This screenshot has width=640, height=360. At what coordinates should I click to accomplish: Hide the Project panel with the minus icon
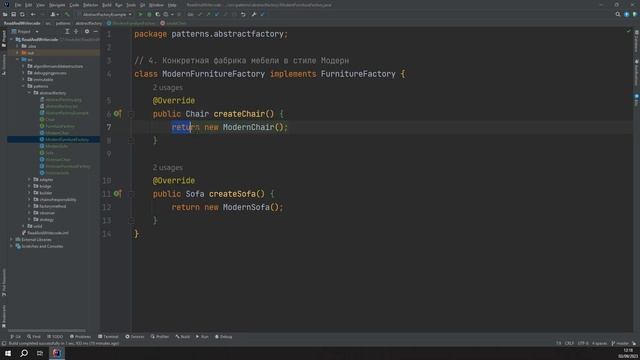point(96,31)
